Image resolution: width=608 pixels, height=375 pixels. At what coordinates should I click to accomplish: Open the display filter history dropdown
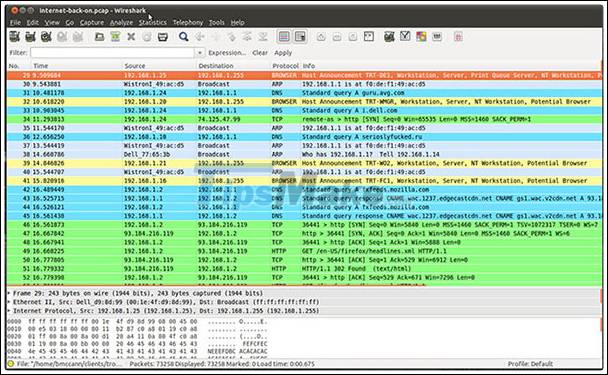(199, 52)
